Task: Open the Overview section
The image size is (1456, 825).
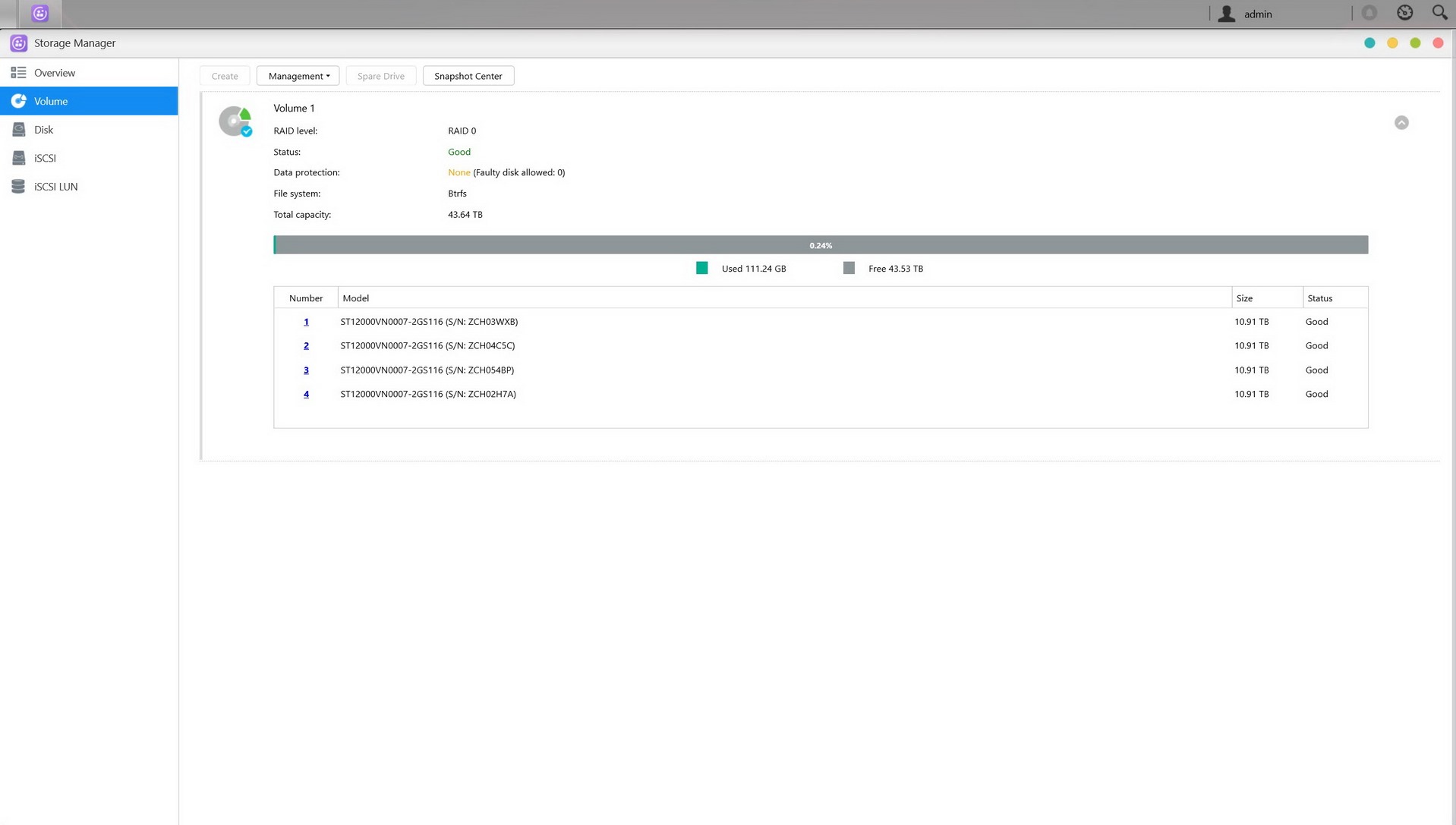Action: pos(89,73)
